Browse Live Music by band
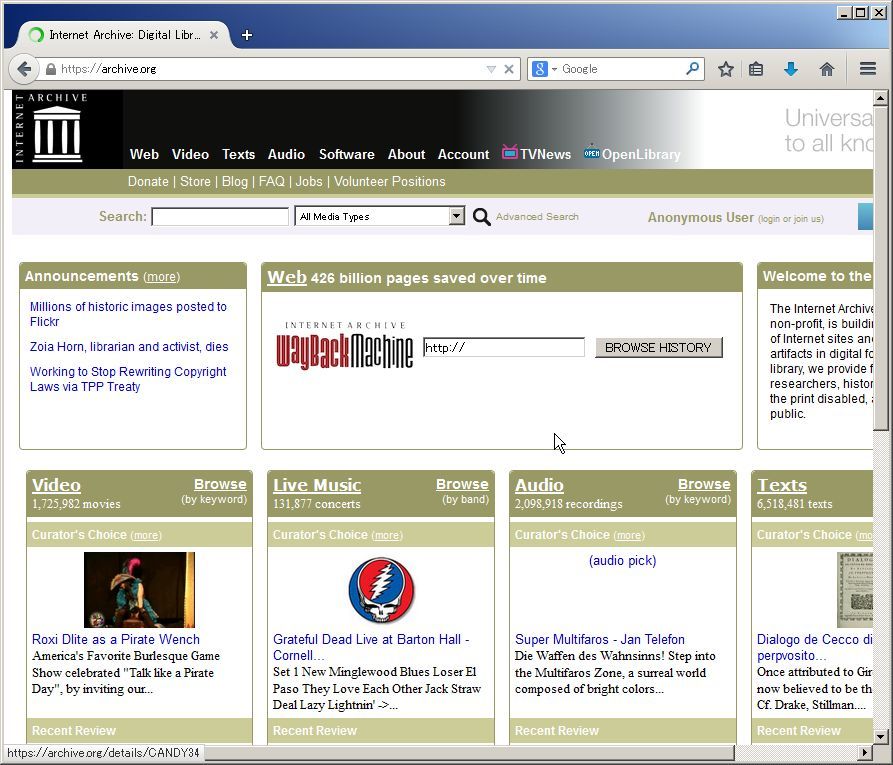893x765 pixels. (x=462, y=484)
